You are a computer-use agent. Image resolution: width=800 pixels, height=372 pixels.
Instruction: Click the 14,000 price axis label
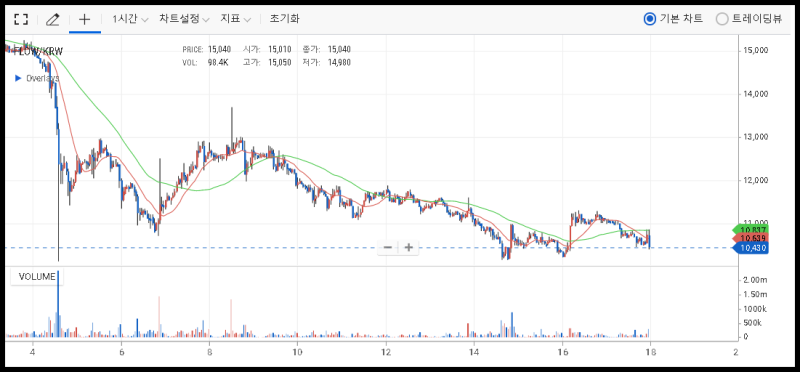[x=756, y=94]
